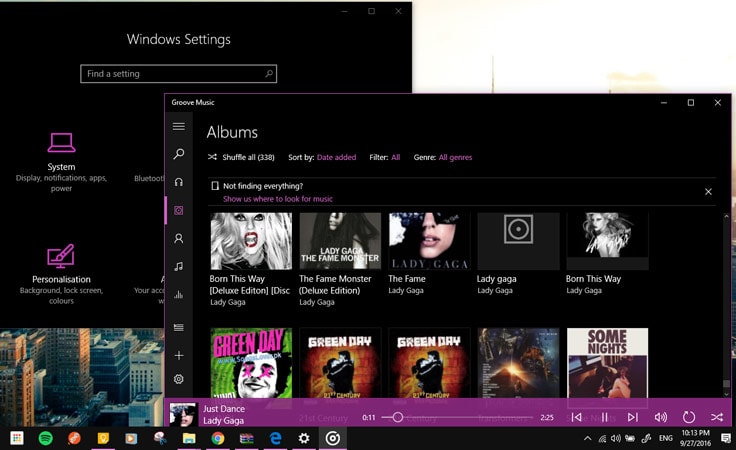Toggle shuffle in the playback bar
This screenshot has width=736, height=450.
coord(717,417)
